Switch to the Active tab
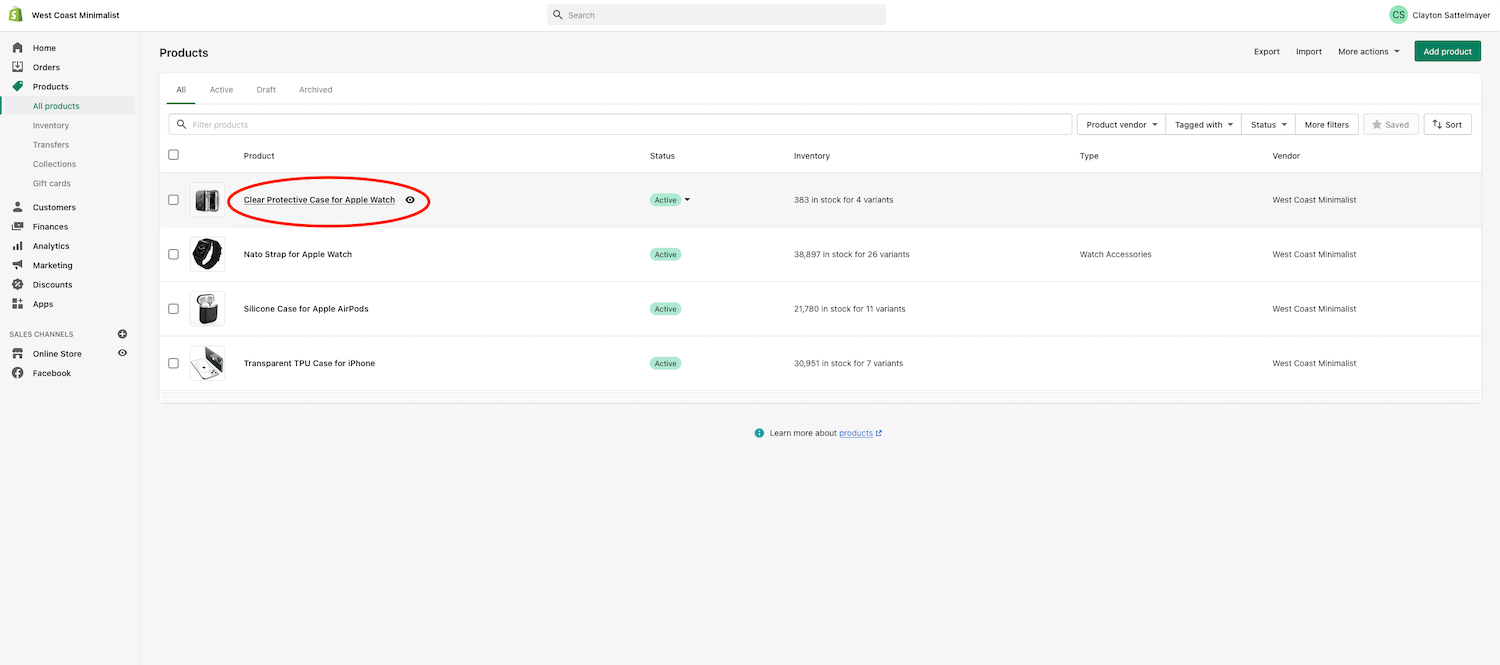The width and height of the screenshot is (1500, 665). click(x=221, y=90)
